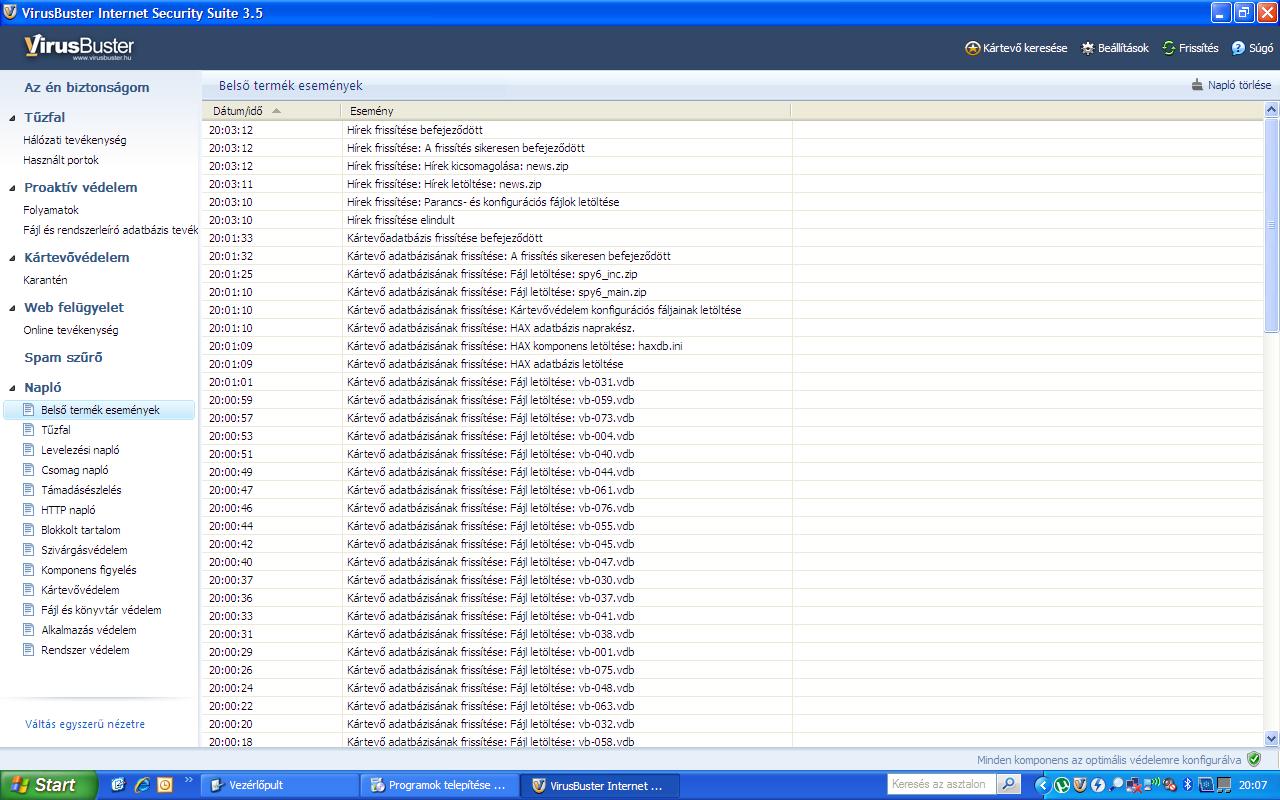
Task: Select row Fájl letöltése: spy6_inc.zip
Action: tap(733, 274)
